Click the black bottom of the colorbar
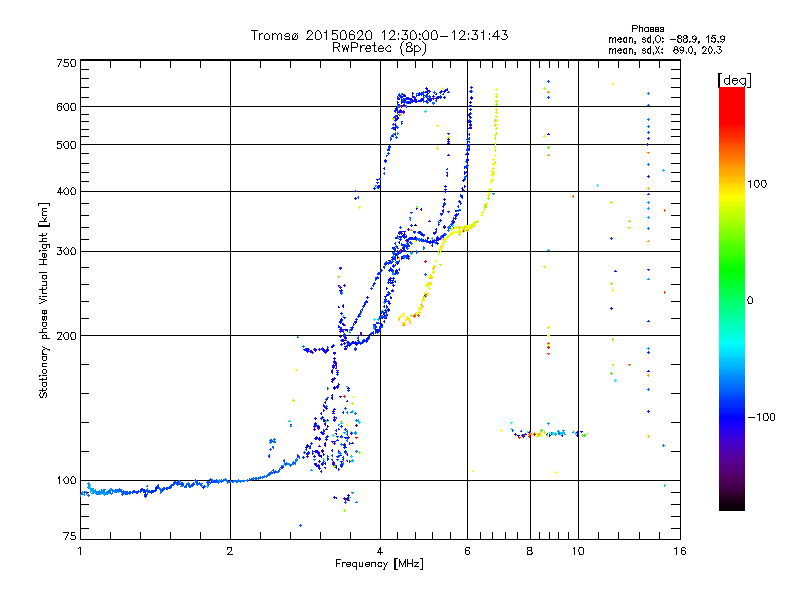Screen dimensions: 800x600 [732, 503]
